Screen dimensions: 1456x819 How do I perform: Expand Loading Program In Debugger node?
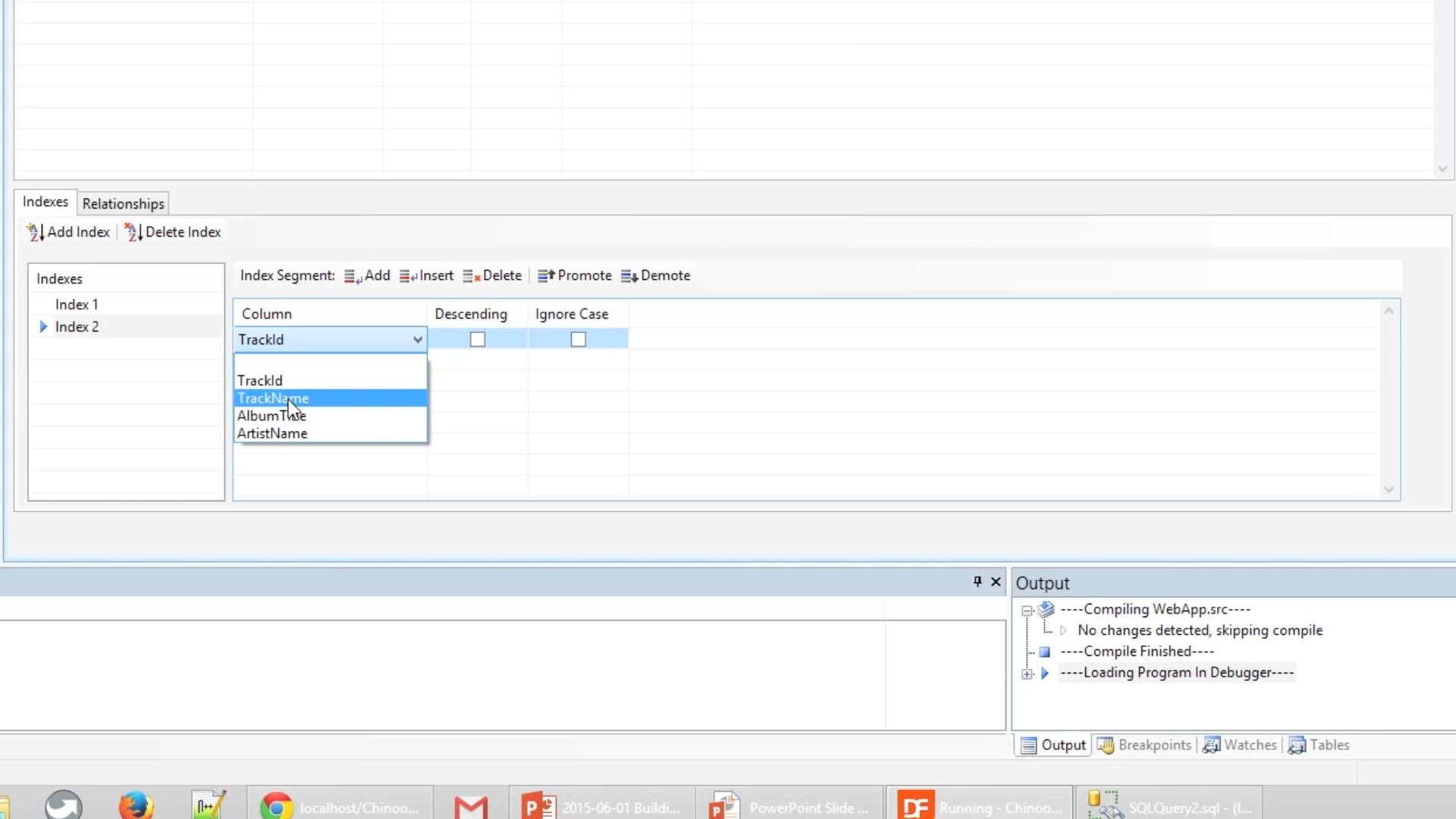tap(1028, 673)
